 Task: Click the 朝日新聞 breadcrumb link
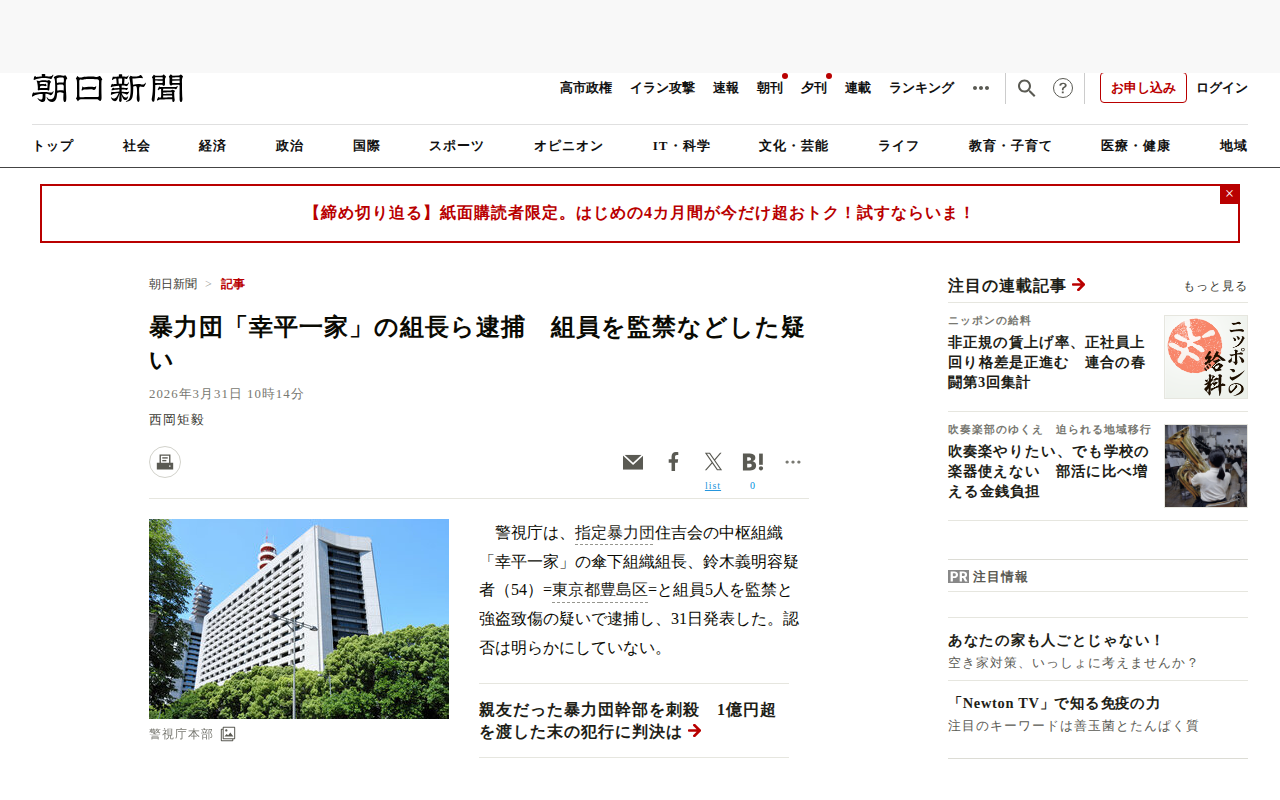pyautogui.click(x=173, y=284)
